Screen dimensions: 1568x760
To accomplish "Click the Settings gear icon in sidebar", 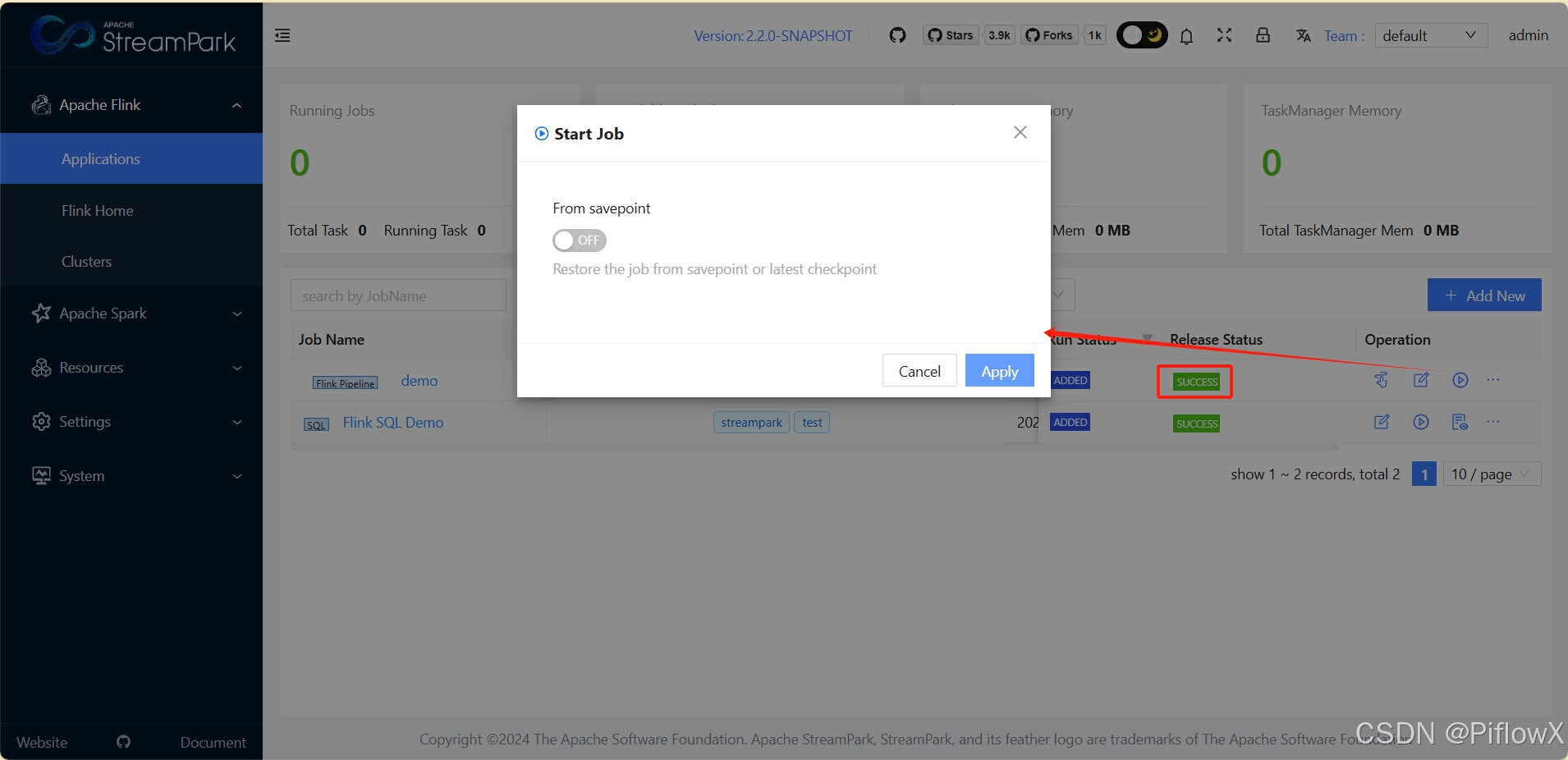I will 41,422.
